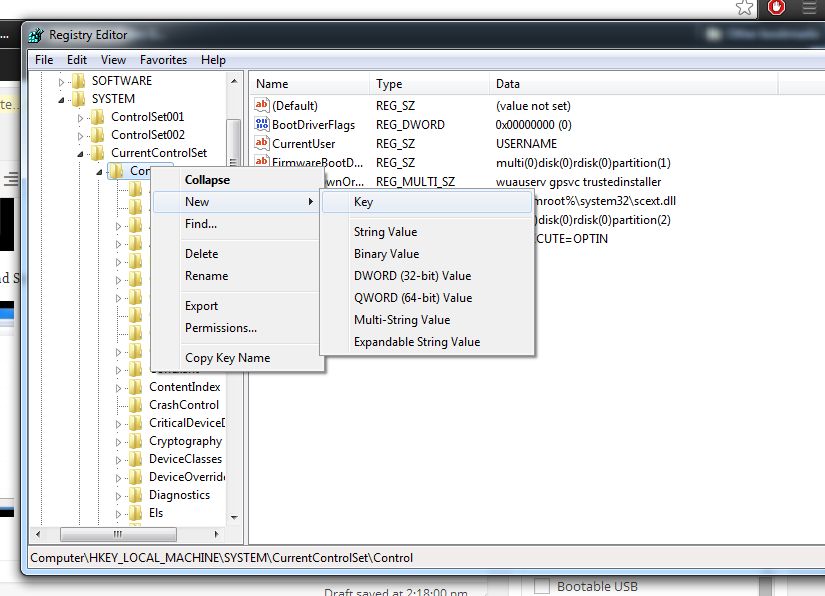This screenshot has width=825, height=596.
Task: Expand the ContentIndex node
Action: [118, 388]
